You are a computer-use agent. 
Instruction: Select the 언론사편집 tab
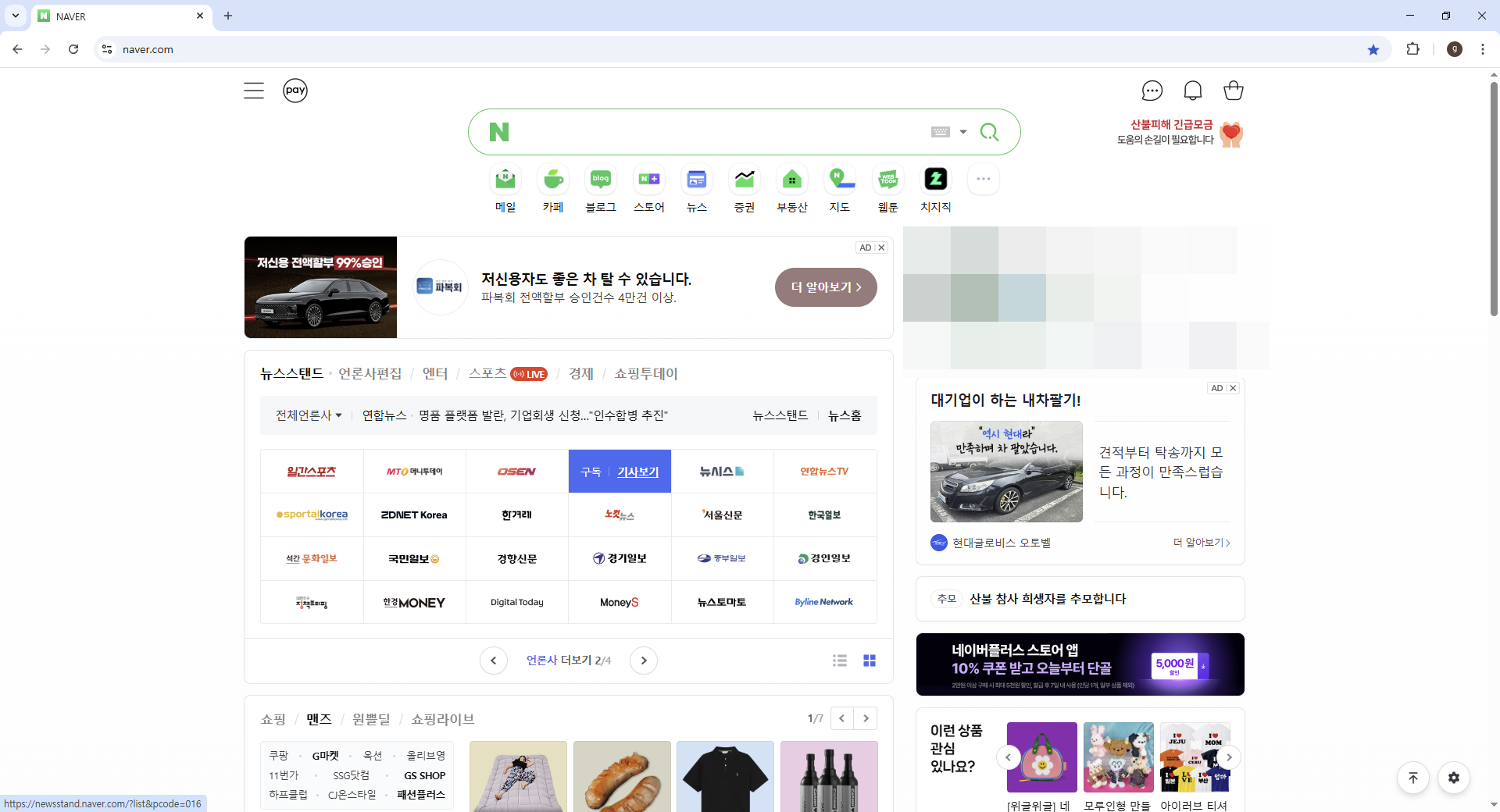pyautogui.click(x=370, y=374)
